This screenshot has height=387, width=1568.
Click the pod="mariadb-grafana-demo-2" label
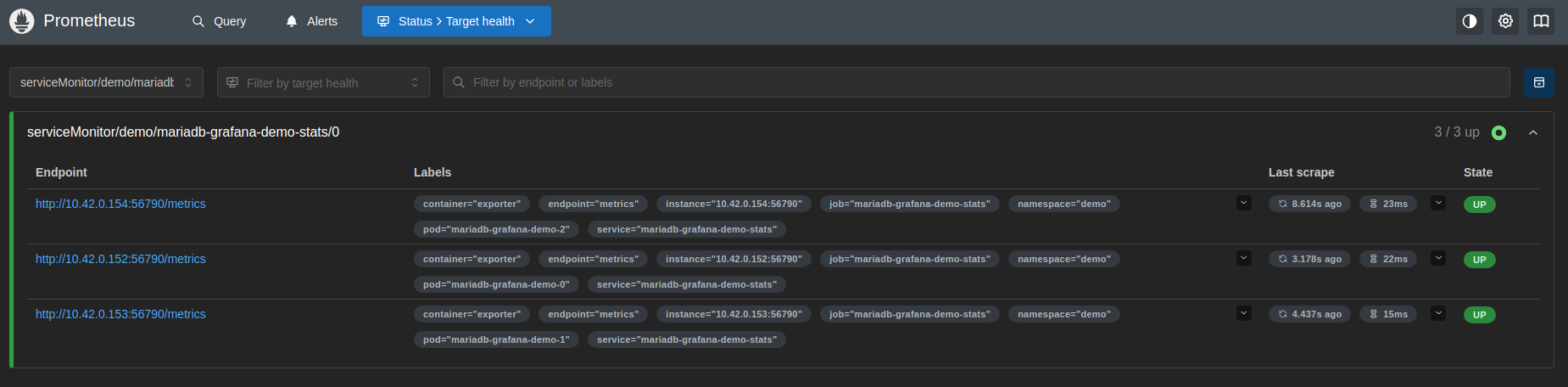click(496, 229)
